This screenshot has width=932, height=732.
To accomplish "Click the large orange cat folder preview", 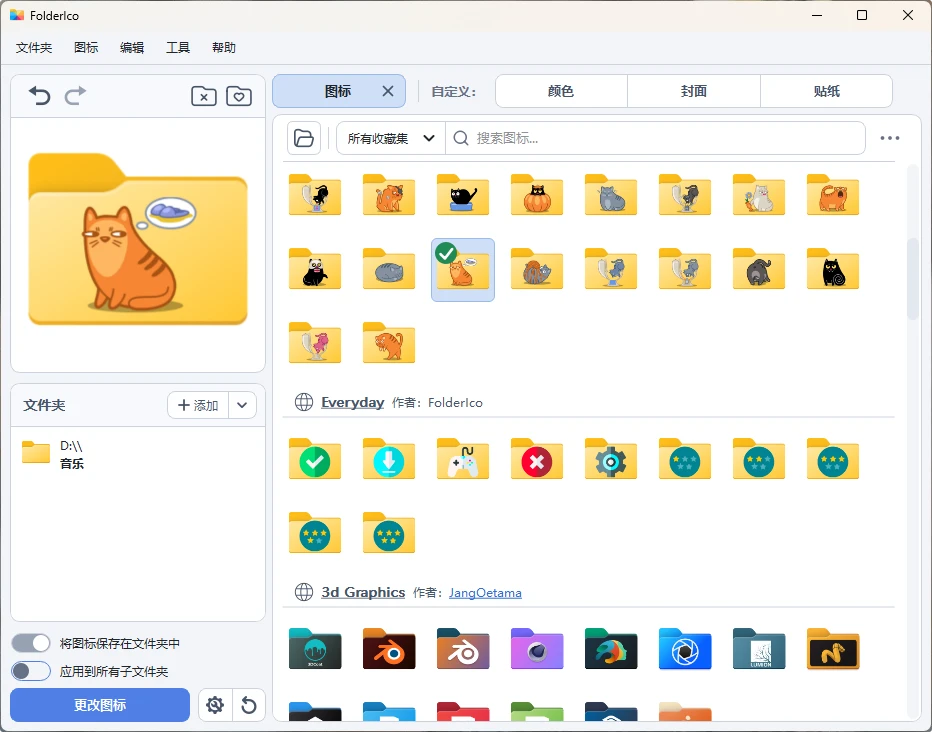I will (138, 239).
